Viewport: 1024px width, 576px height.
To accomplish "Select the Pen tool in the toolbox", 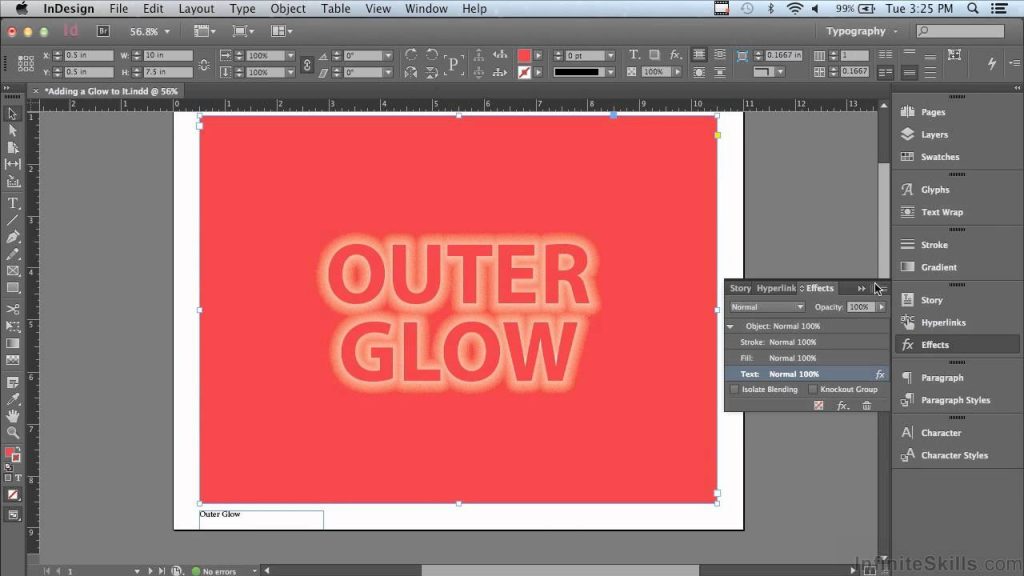I will 13,237.
